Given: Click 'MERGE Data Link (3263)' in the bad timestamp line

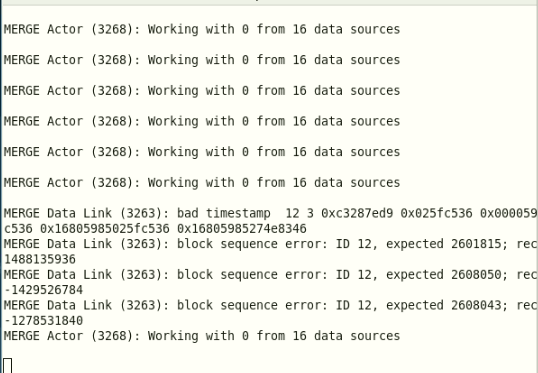Looking at the screenshot, I should point(87,213).
